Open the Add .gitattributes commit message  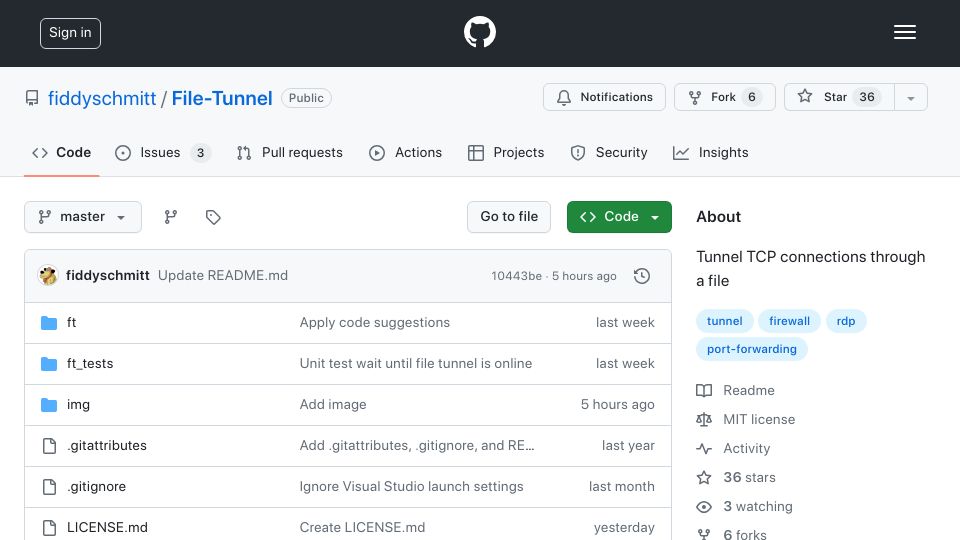(x=417, y=446)
